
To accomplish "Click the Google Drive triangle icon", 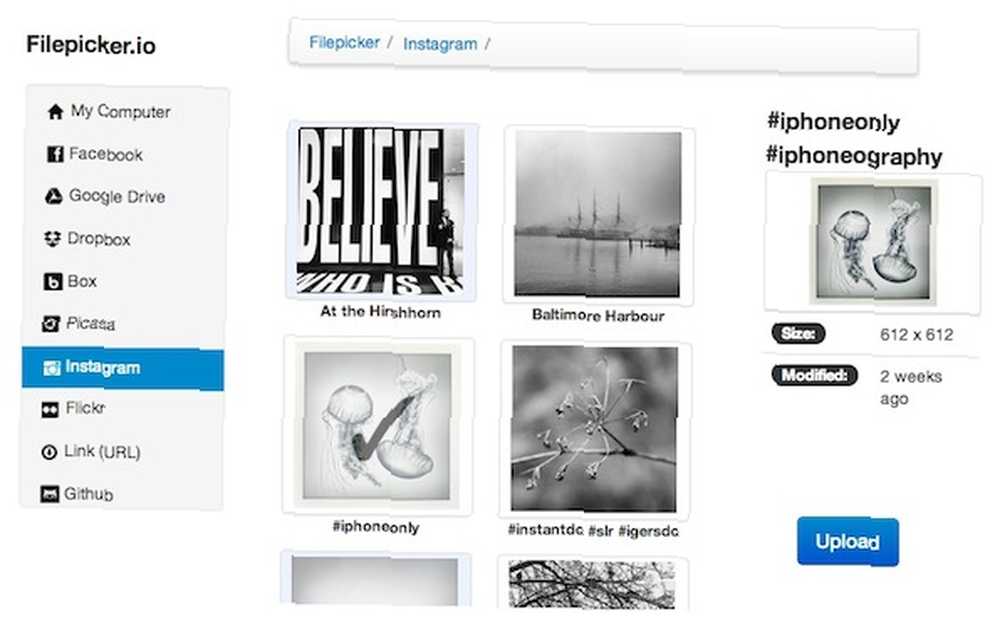I will pos(54,196).
